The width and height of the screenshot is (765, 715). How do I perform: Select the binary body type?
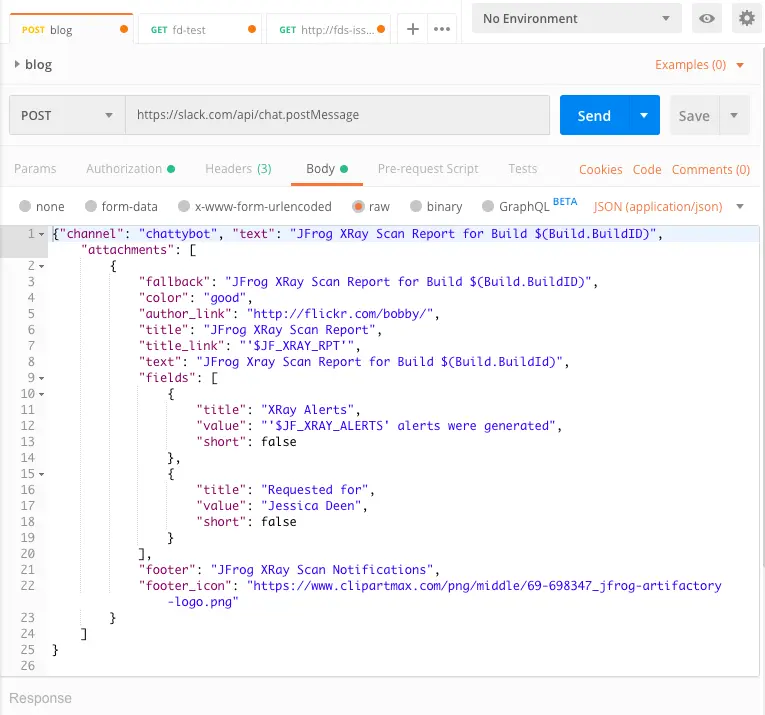pyautogui.click(x=416, y=206)
